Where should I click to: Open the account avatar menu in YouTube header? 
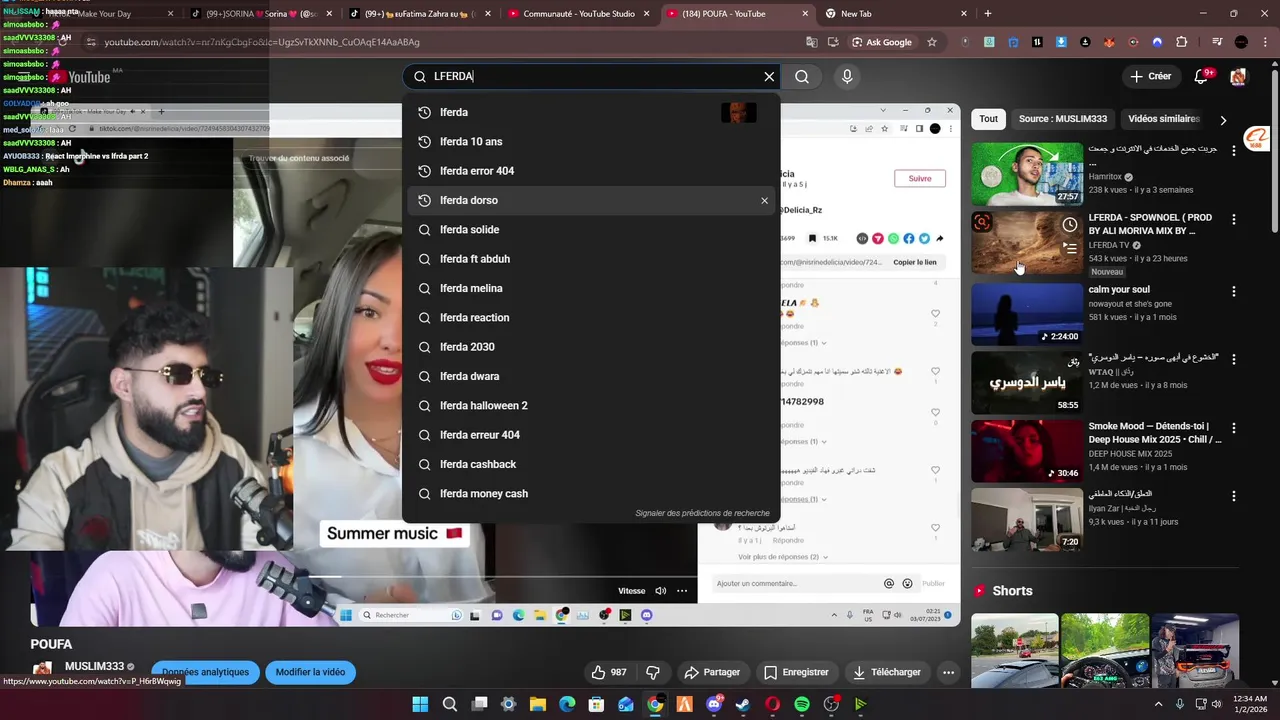pyautogui.click(x=1238, y=76)
